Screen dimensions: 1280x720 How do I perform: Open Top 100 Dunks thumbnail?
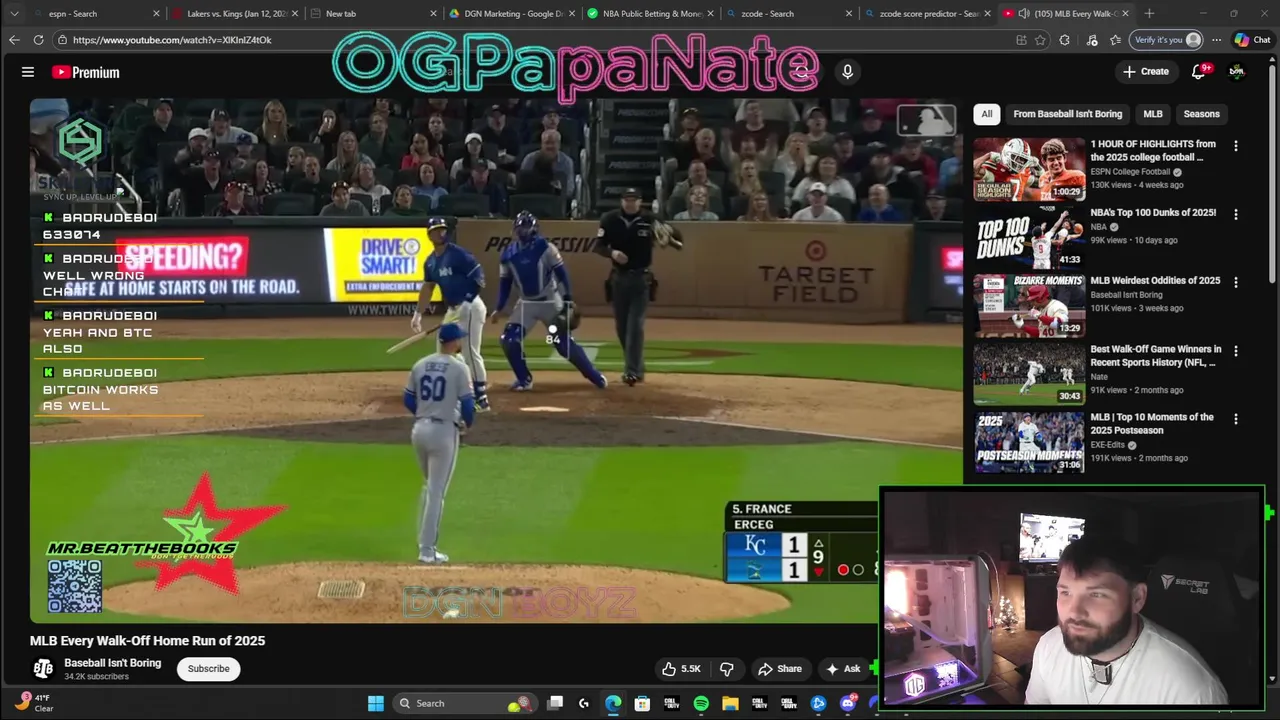click(1029, 237)
